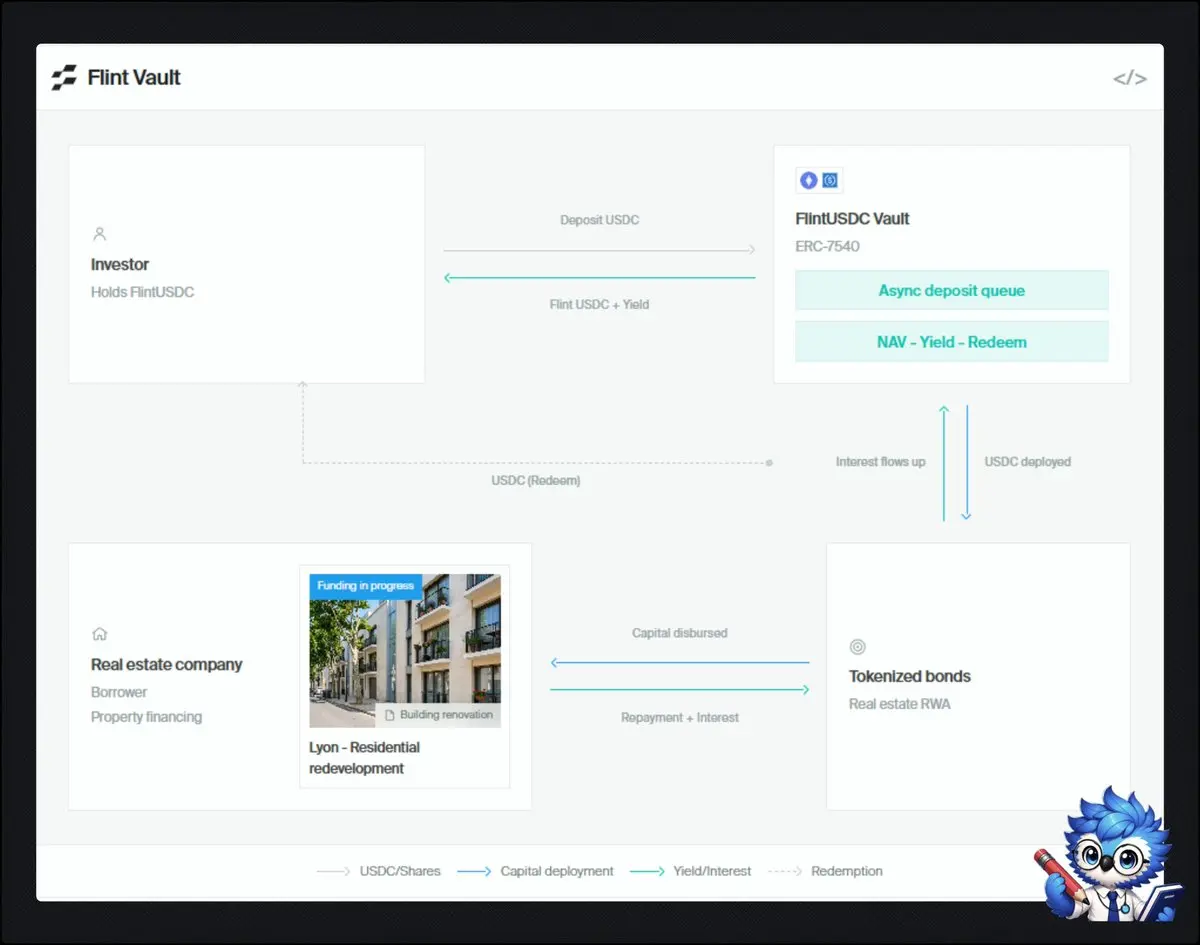Click the Flint Vault logo icon
Image resolution: width=1200 pixels, height=945 pixels.
64,78
